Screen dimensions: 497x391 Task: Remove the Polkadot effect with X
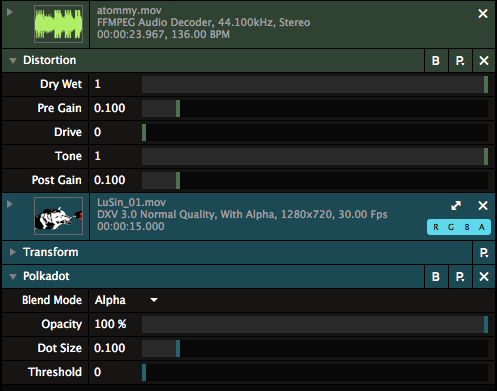click(x=484, y=277)
